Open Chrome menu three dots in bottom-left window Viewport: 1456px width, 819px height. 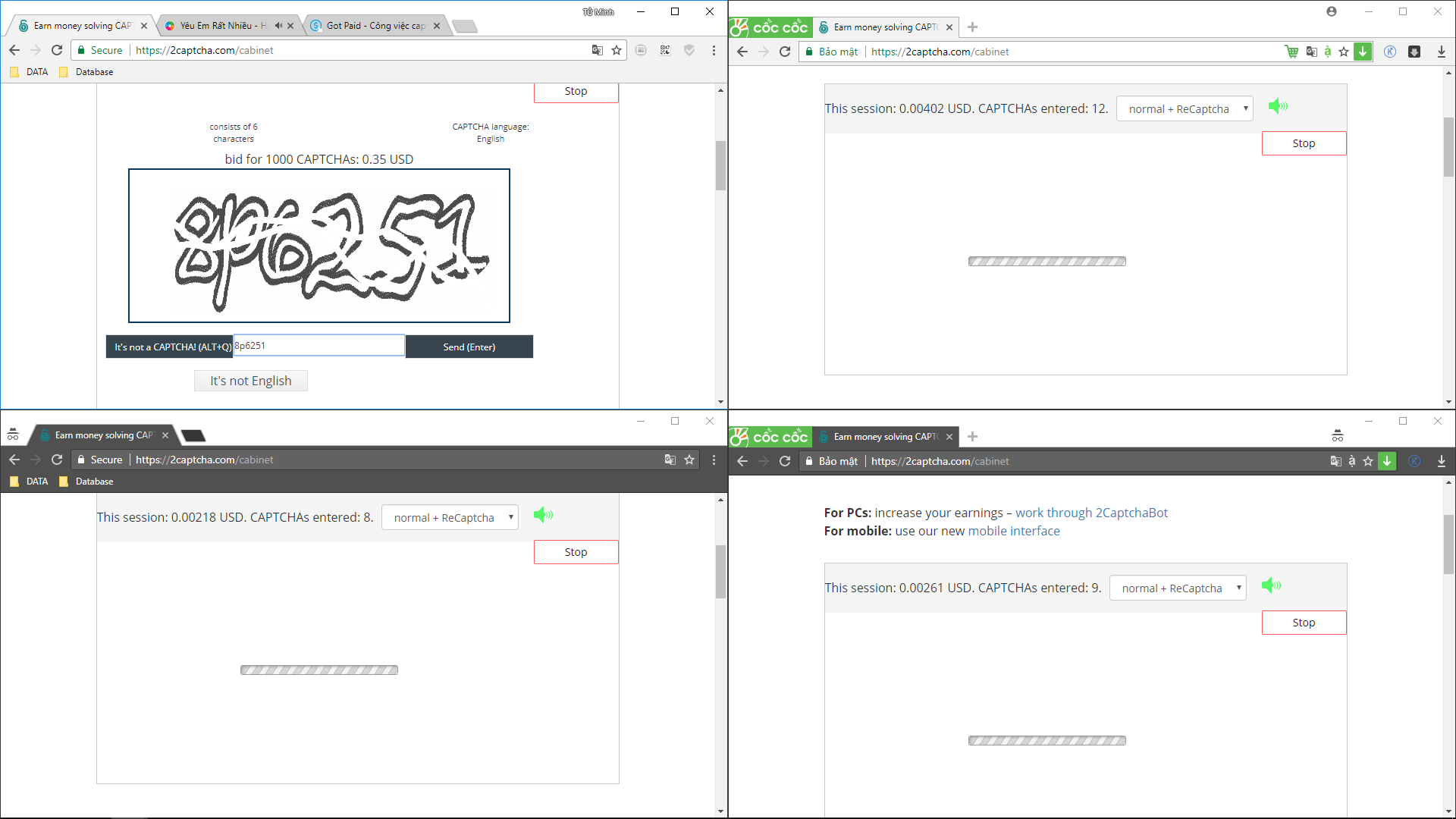[714, 460]
